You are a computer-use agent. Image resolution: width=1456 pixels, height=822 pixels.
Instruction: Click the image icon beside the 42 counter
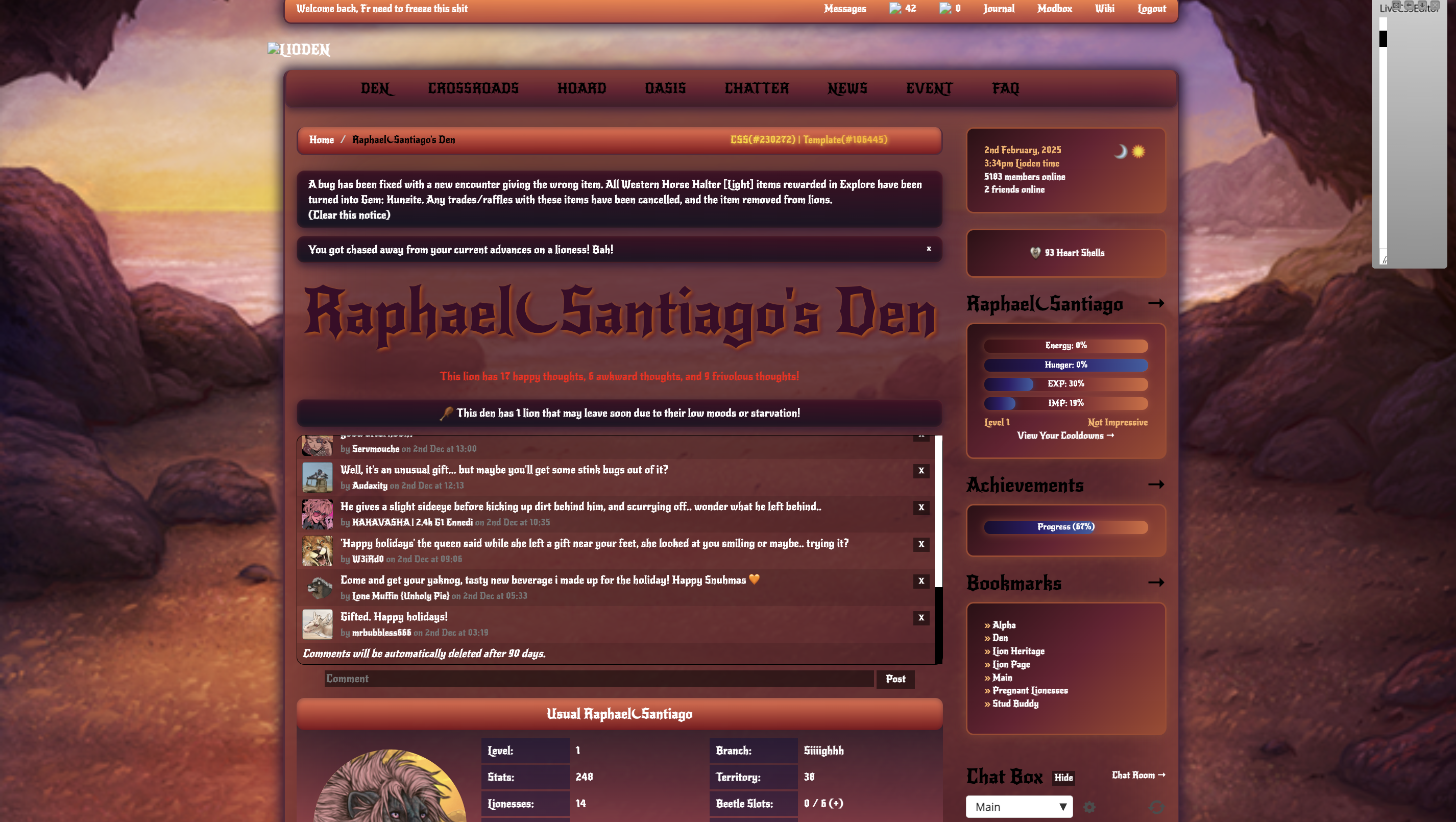(895, 9)
